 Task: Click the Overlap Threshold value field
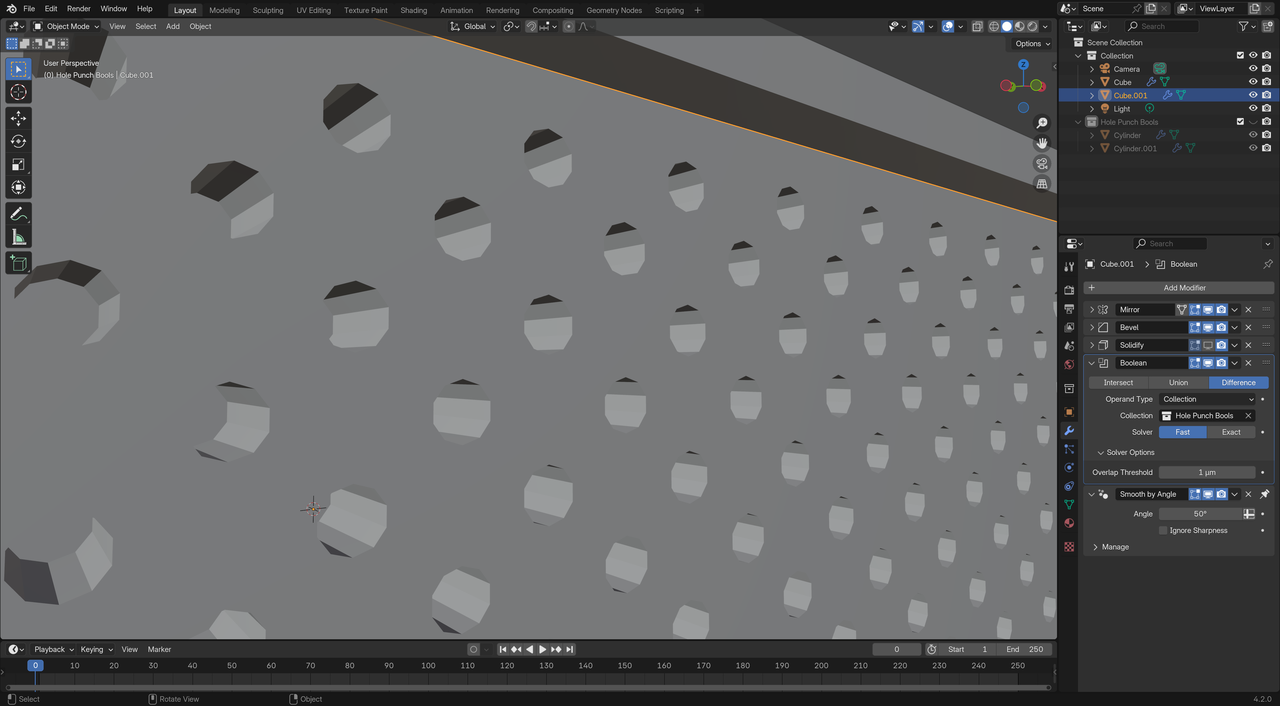coord(1207,472)
